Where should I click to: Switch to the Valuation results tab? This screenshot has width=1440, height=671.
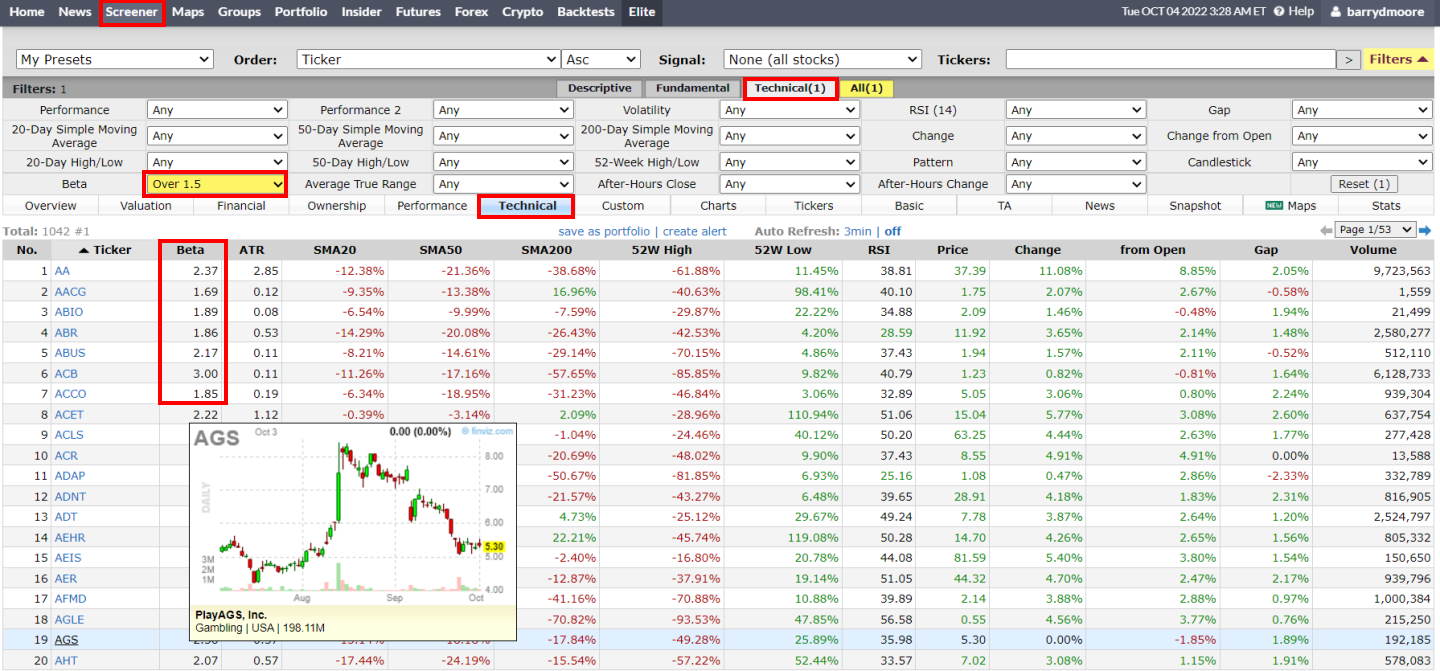[x=145, y=205]
